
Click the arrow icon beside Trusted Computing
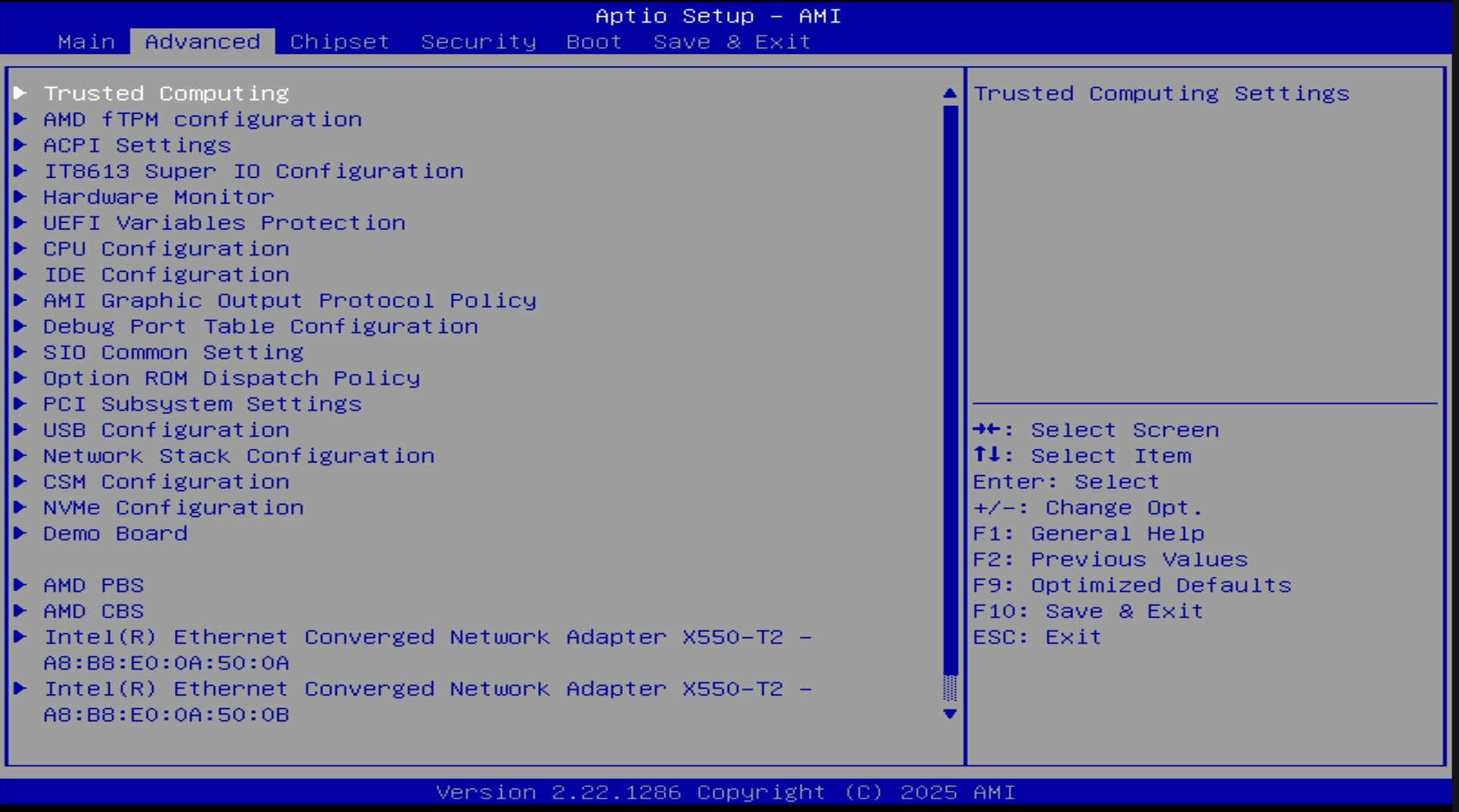pos(20,93)
